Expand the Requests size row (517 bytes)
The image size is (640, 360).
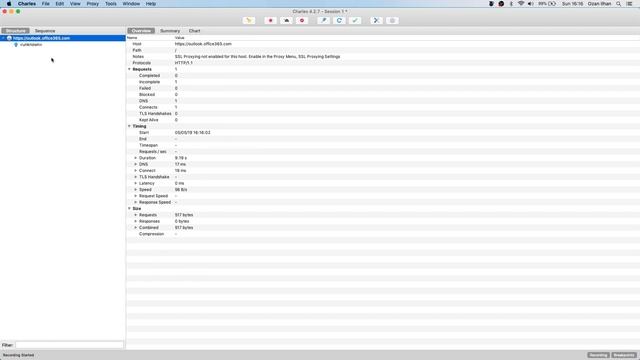136,215
